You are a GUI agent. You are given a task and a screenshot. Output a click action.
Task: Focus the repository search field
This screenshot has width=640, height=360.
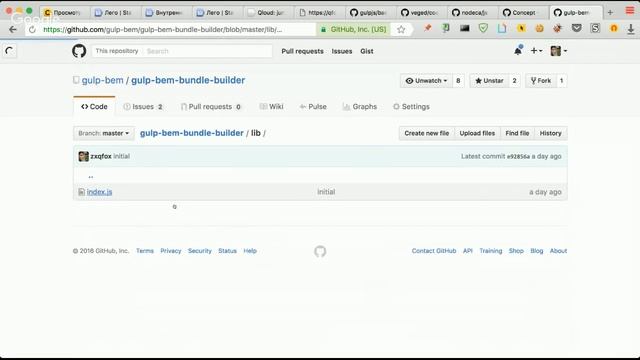point(208,51)
